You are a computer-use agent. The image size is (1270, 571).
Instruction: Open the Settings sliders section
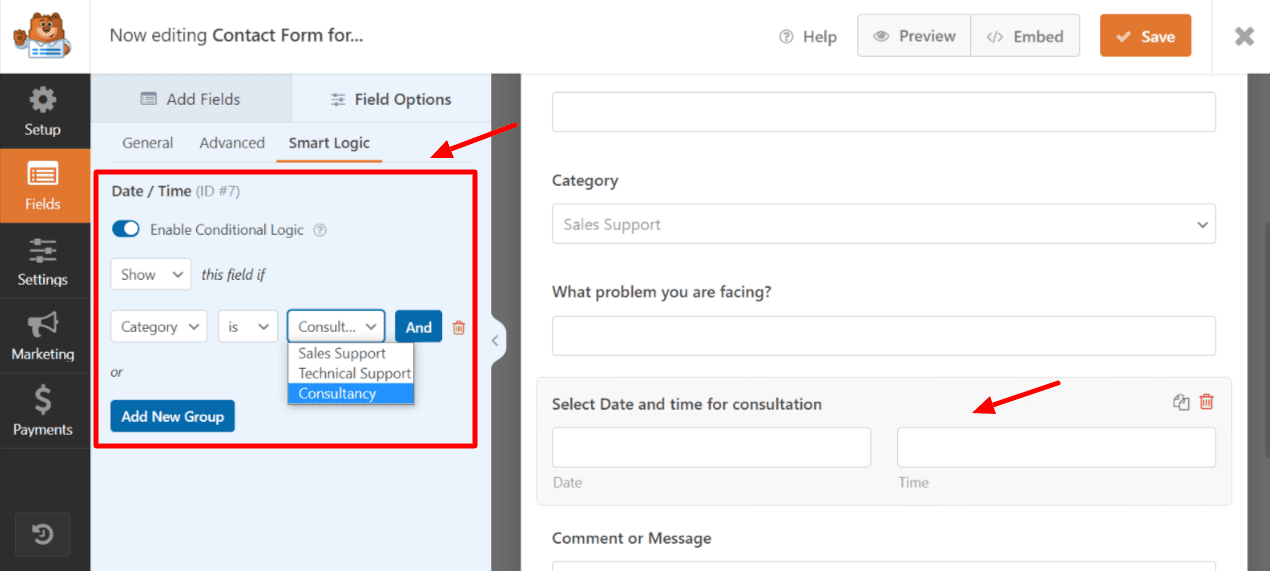[43, 262]
